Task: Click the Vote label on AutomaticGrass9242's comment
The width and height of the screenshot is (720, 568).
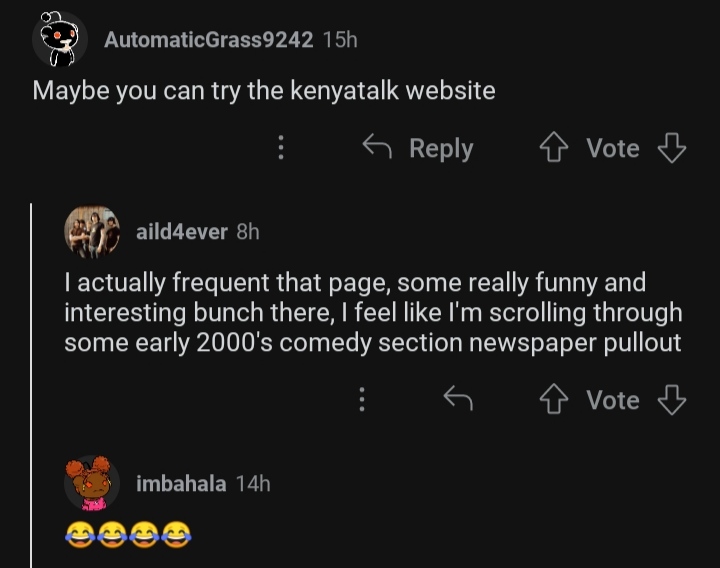Action: coord(612,149)
